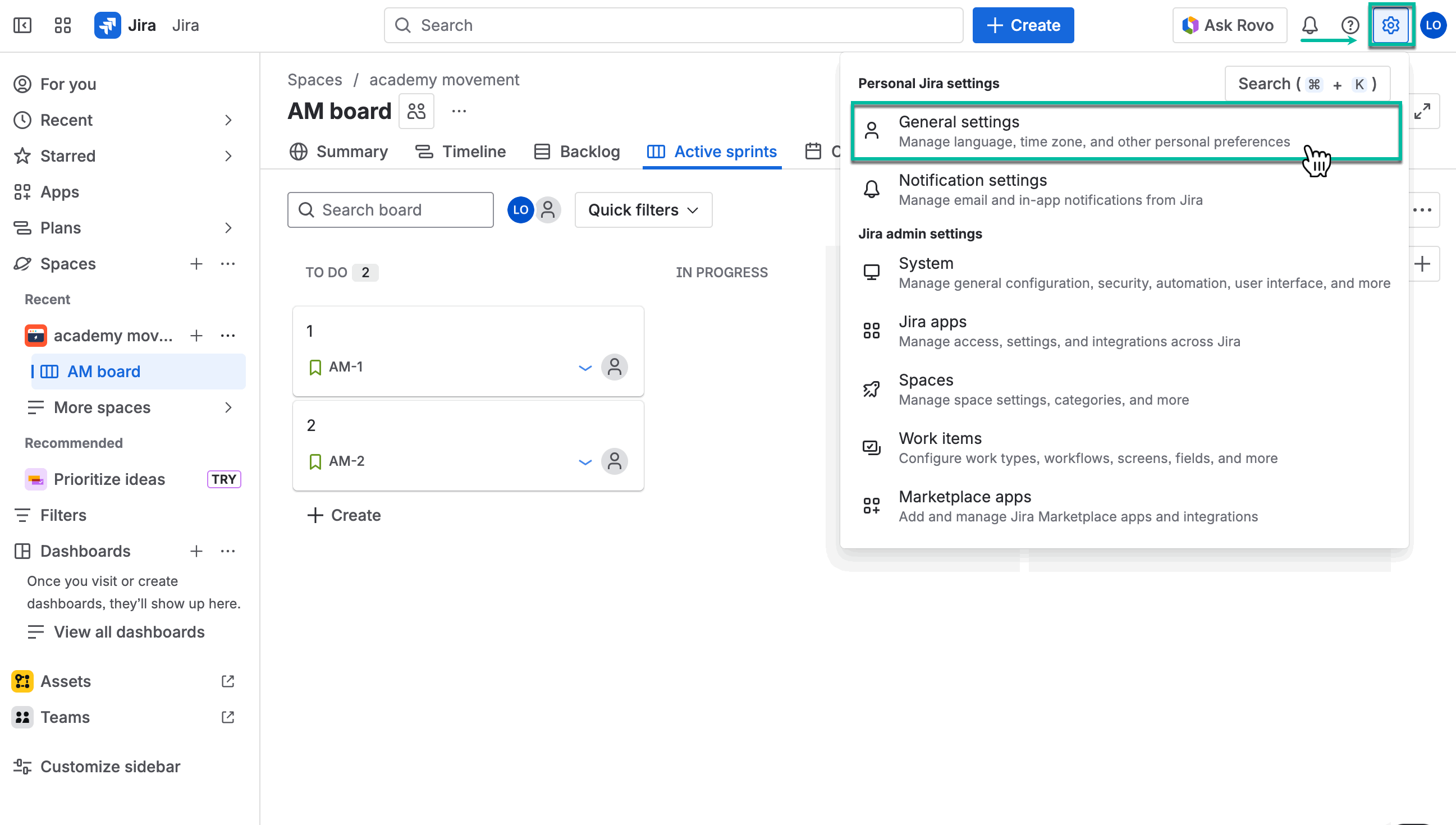Collapse sidebar with top-left panel icon

22,25
